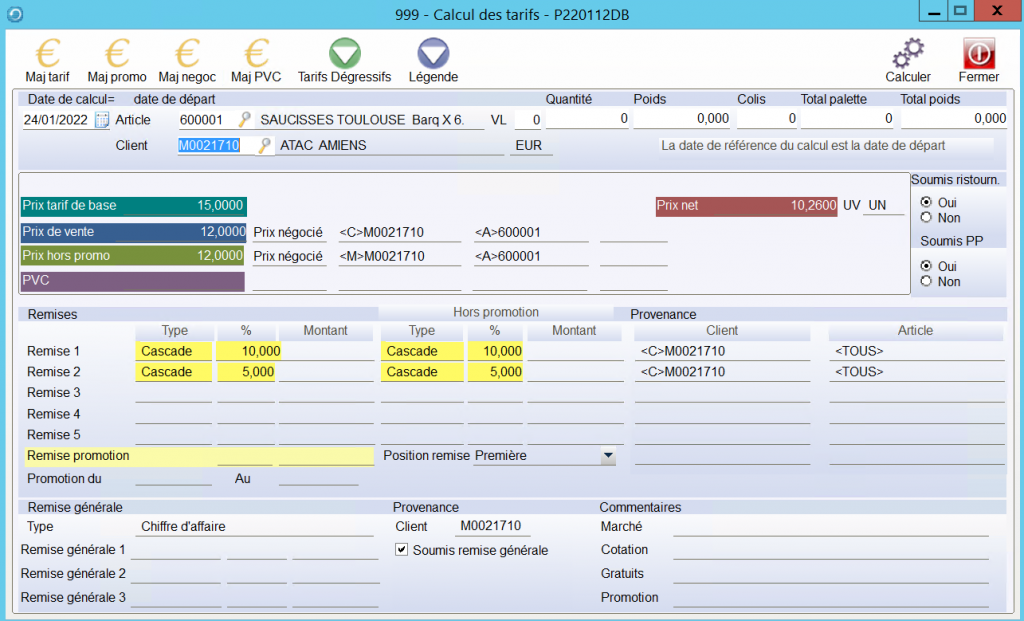Select Oui under Soumis PP

pos(926,266)
